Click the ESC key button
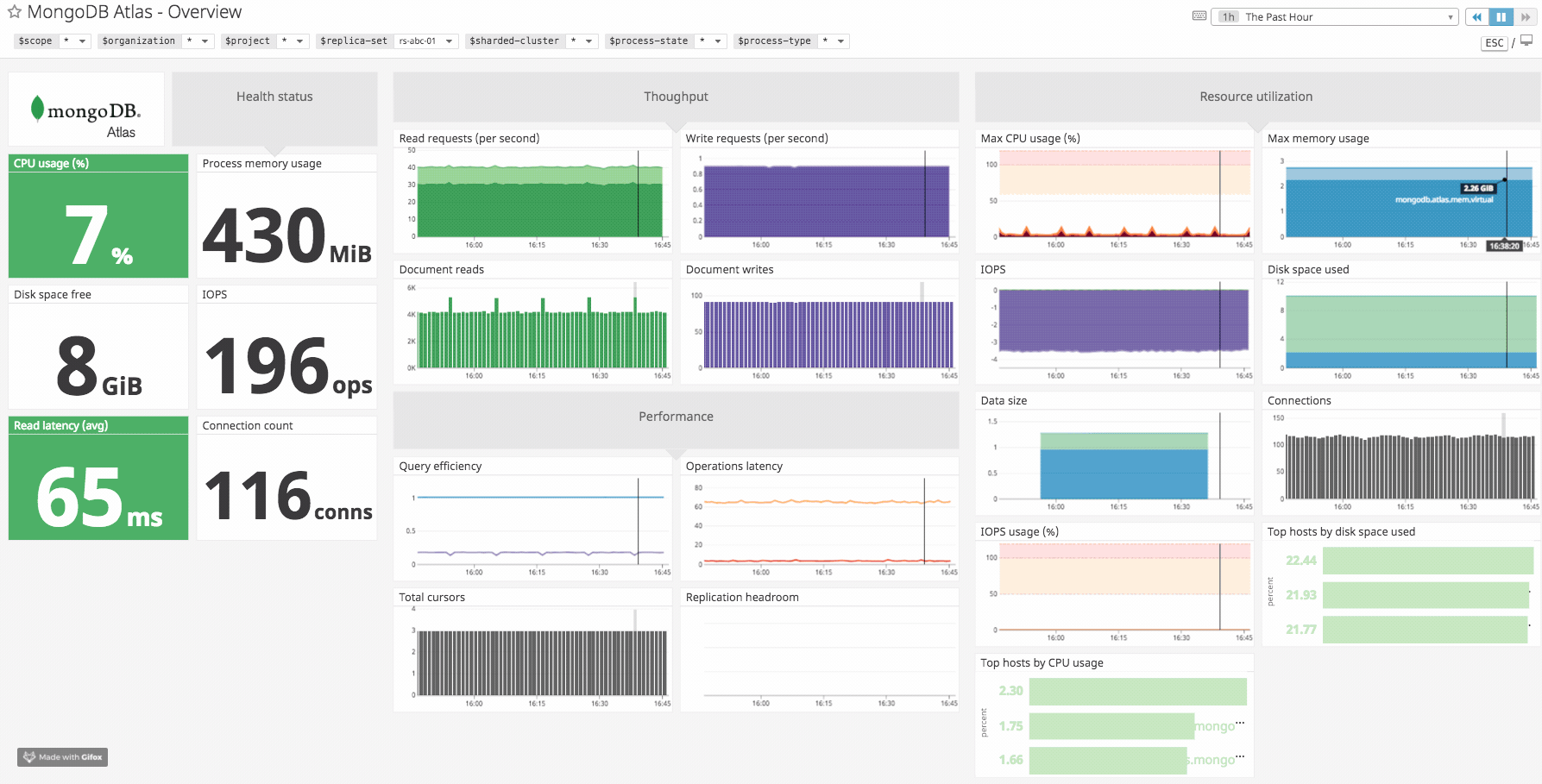 click(x=1494, y=42)
